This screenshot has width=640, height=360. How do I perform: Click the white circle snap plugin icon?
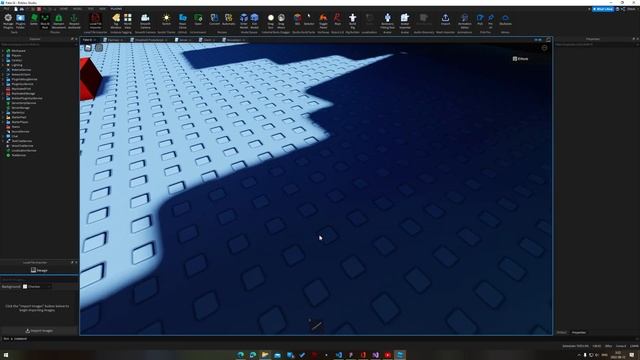(x=271, y=21)
